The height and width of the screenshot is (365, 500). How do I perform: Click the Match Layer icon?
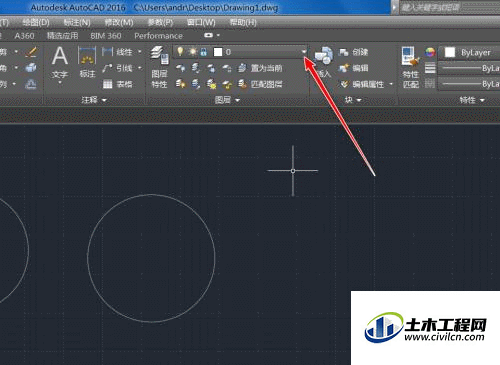[242, 84]
